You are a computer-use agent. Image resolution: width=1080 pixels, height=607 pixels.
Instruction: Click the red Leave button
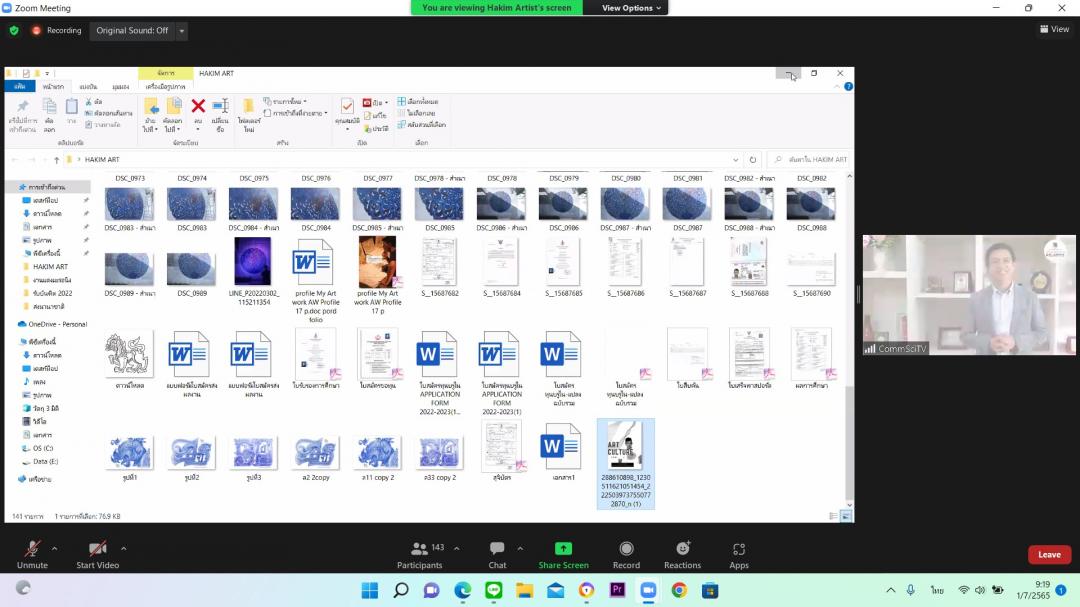pyautogui.click(x=1049, y=554)
